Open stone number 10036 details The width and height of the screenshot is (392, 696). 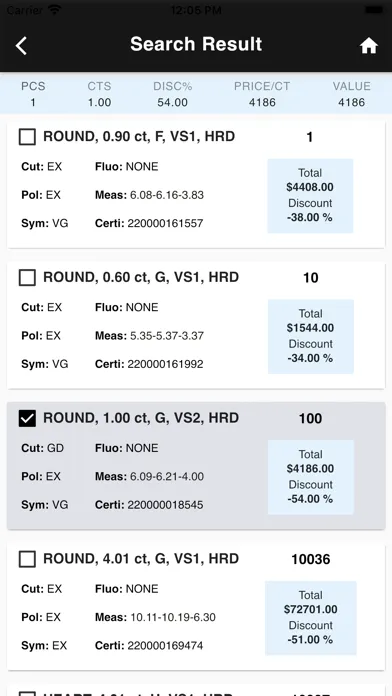click(311, 559)
